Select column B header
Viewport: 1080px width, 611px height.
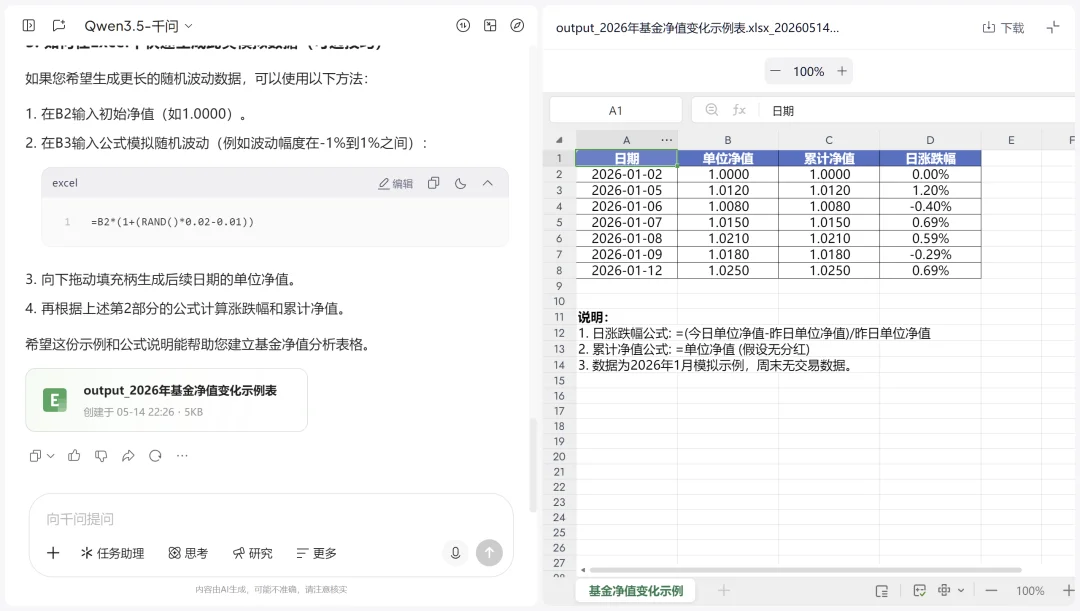[728, 140]
